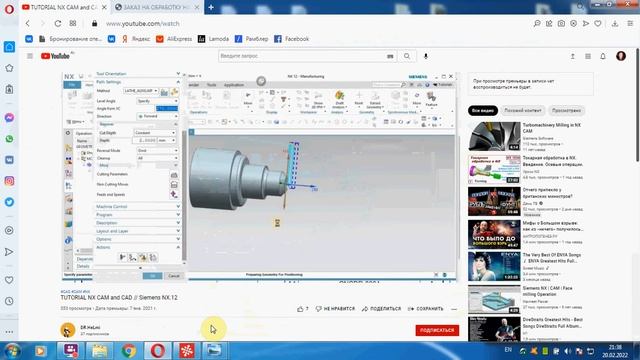Open Depth units mm dropdown
640x360 pixels.
(x=167, y=140)
